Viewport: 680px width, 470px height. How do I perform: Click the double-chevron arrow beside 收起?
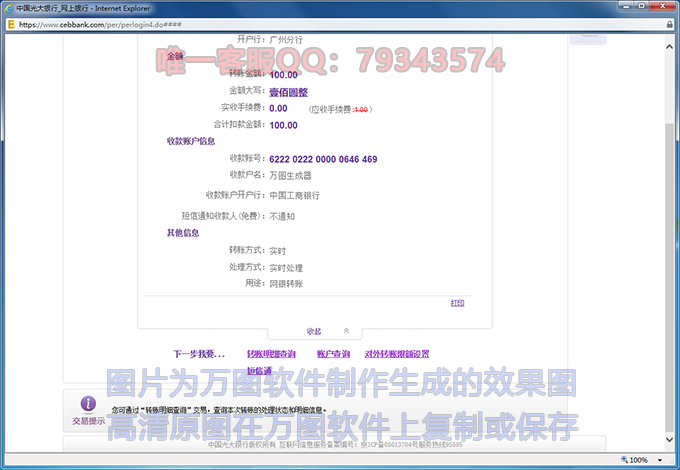tap(346, 331)
